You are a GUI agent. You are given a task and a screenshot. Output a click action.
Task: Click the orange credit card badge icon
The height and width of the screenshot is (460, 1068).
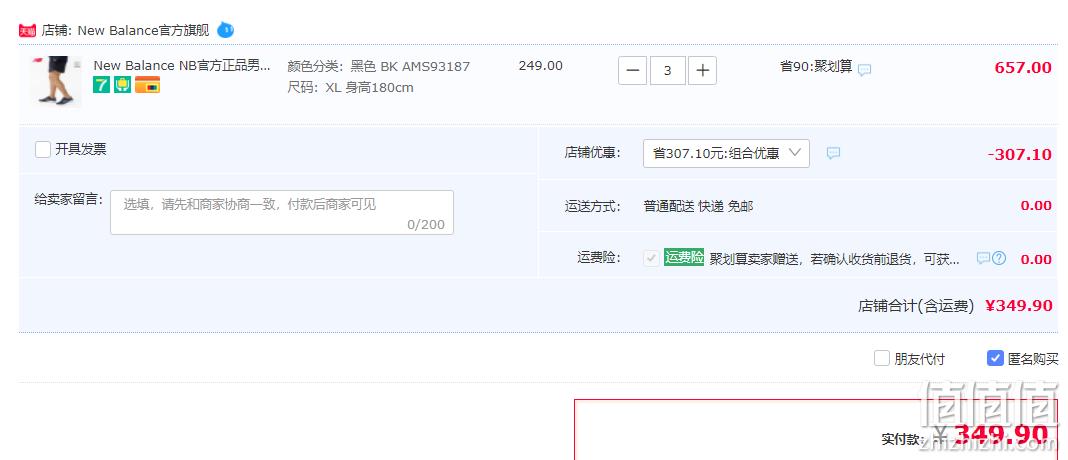(x=147, y=85)
